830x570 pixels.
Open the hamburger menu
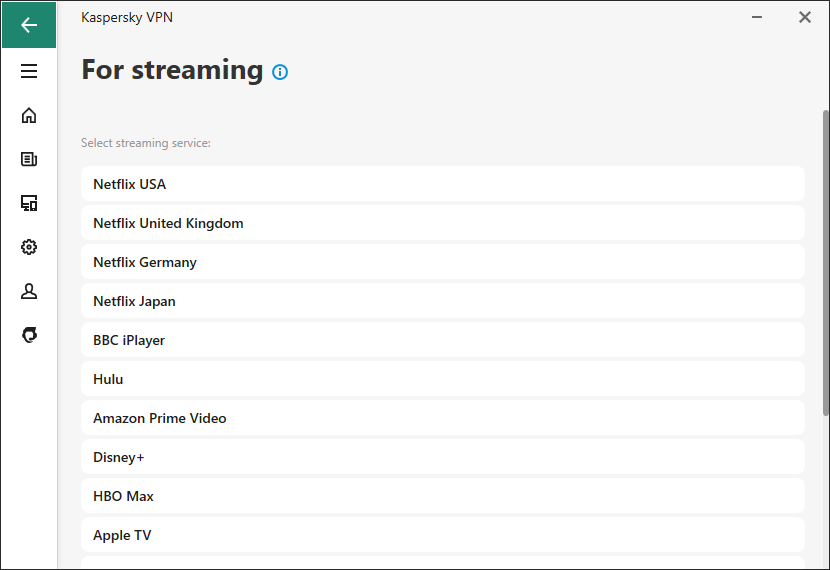click(x=29, y=71)
